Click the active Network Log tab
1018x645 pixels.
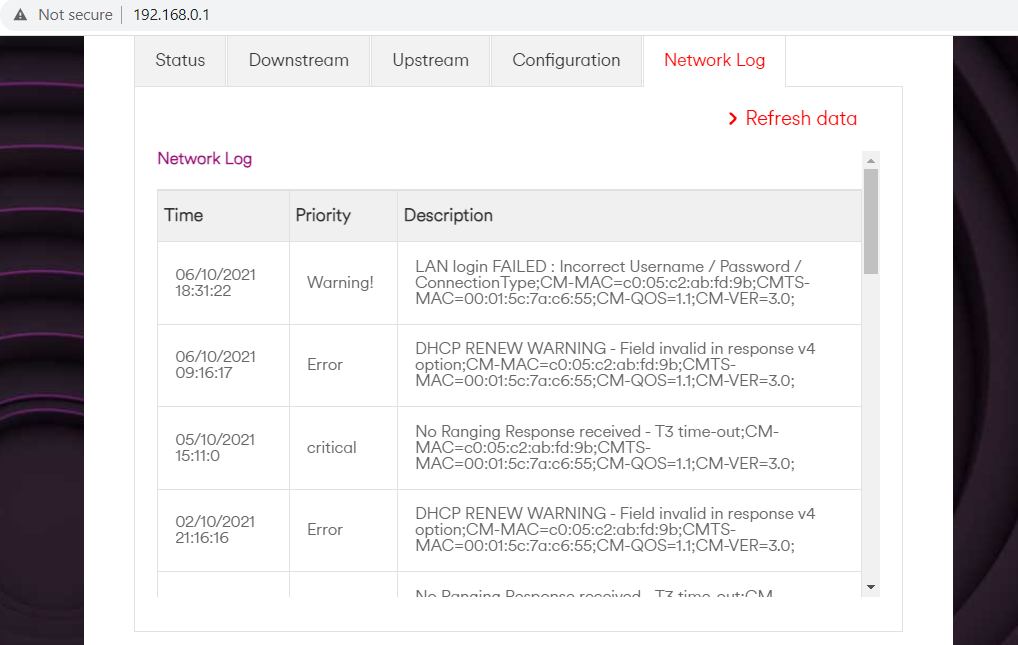714,60
